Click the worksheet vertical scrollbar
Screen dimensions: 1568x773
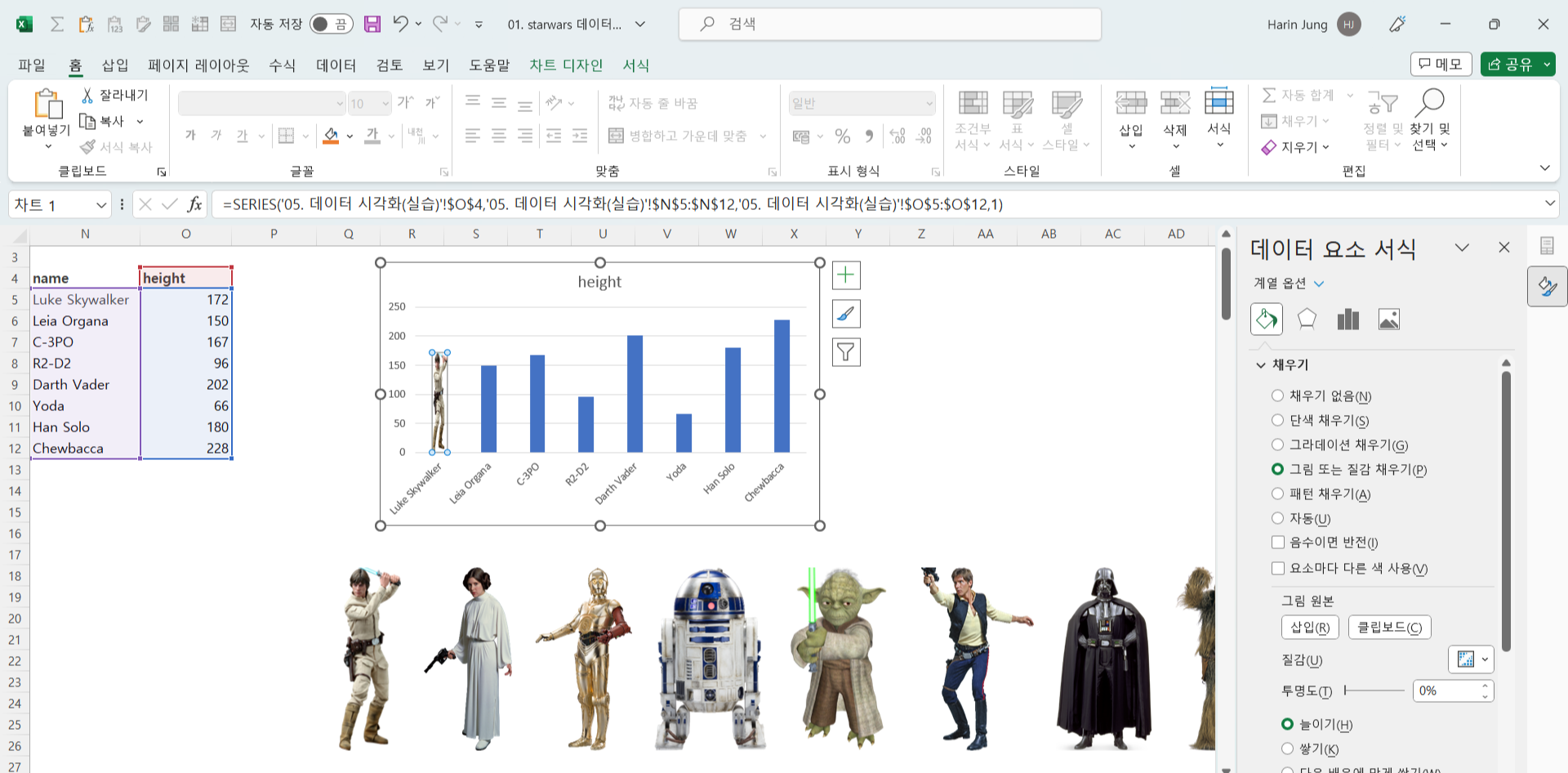pos(1226,284)
